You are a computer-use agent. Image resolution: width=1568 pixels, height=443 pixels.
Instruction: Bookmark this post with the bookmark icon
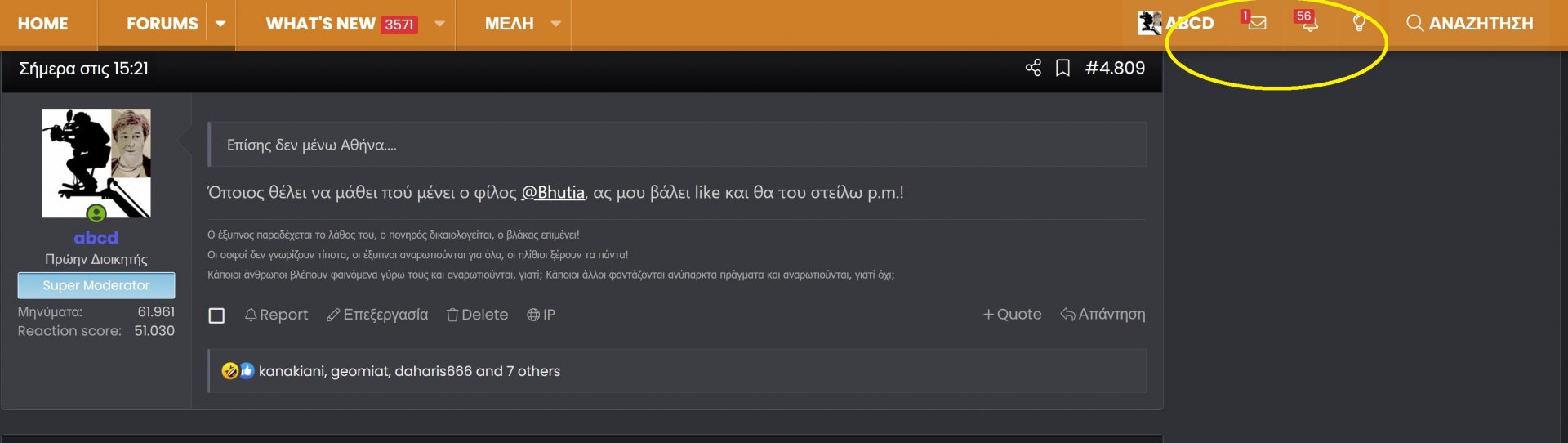tap(1062, 68)
